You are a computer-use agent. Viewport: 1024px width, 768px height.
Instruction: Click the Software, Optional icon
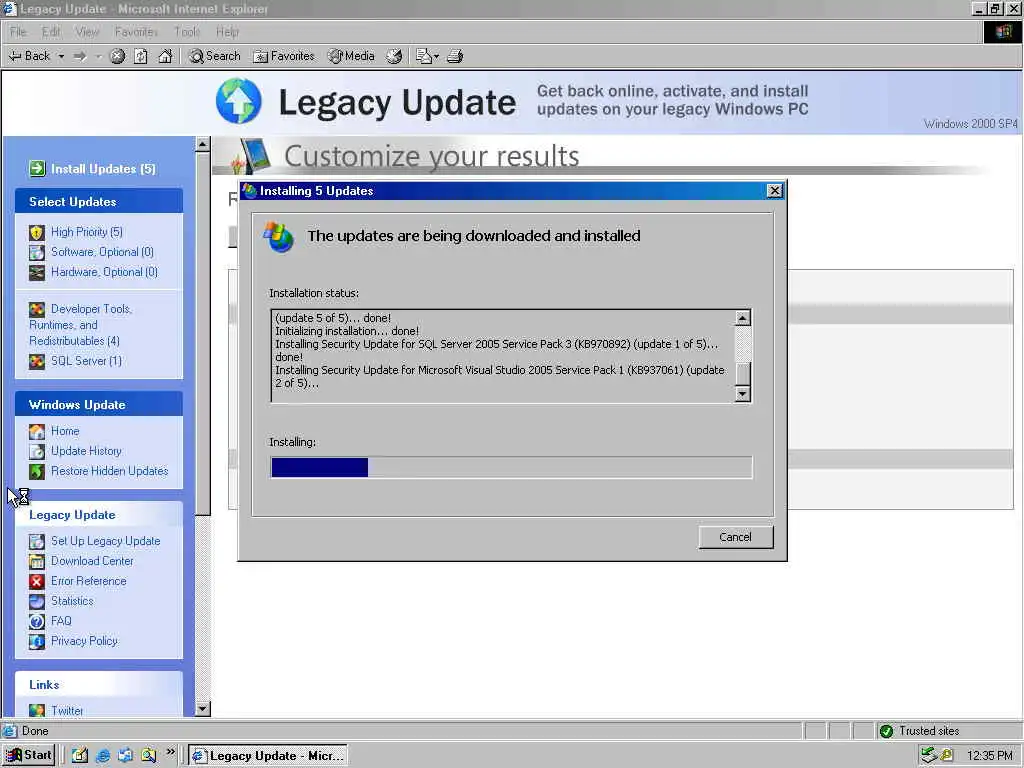pyautogui.click(x=37, y=252)
